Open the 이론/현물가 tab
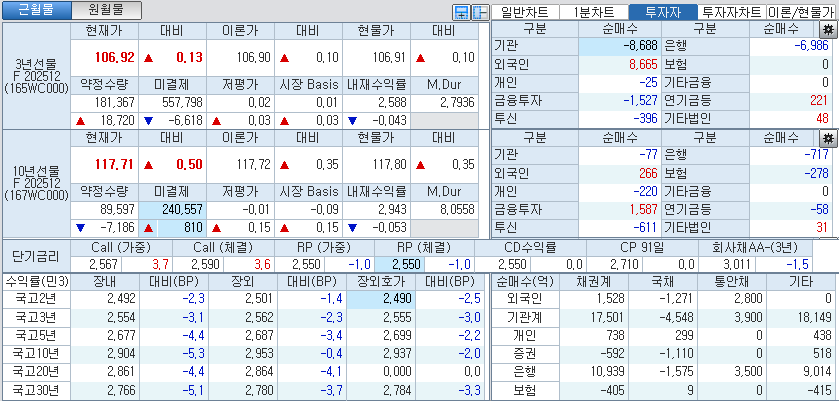 point(802,12)
